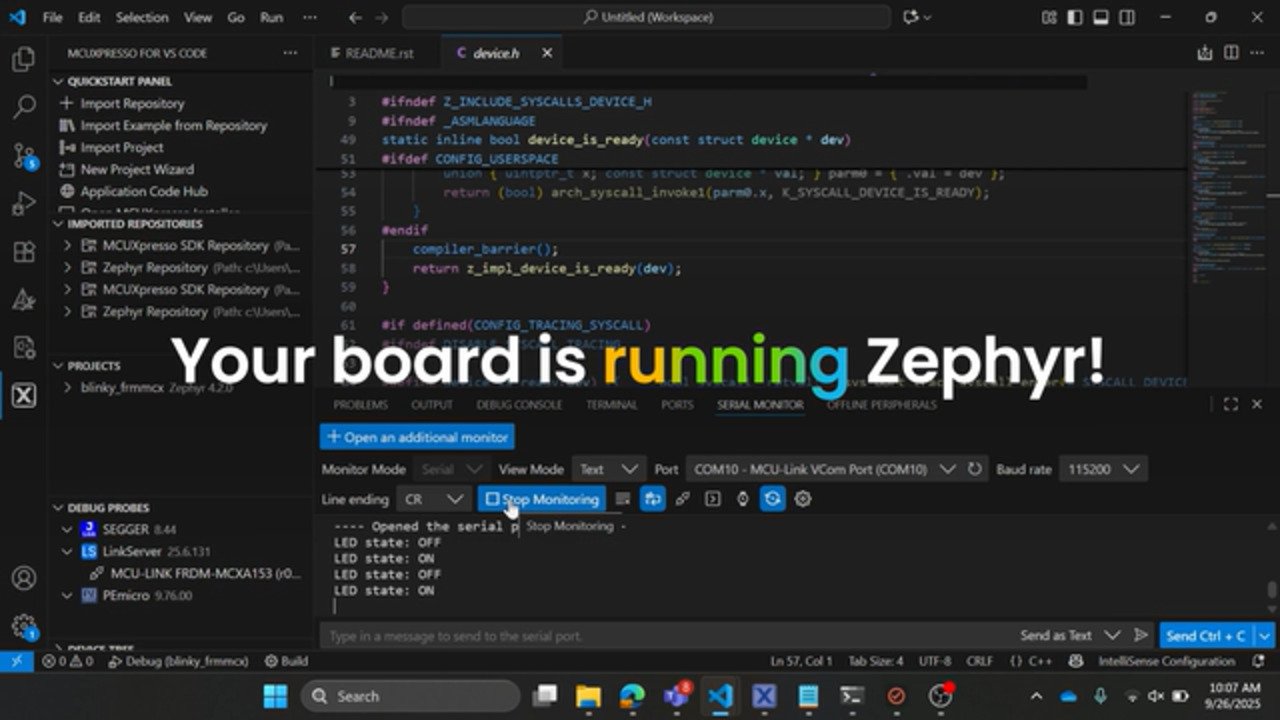This screenshot has width=1280, height=720.
Task: Click Open an additional monitor button
Action: pyautogui.click(x=417, y=437)
